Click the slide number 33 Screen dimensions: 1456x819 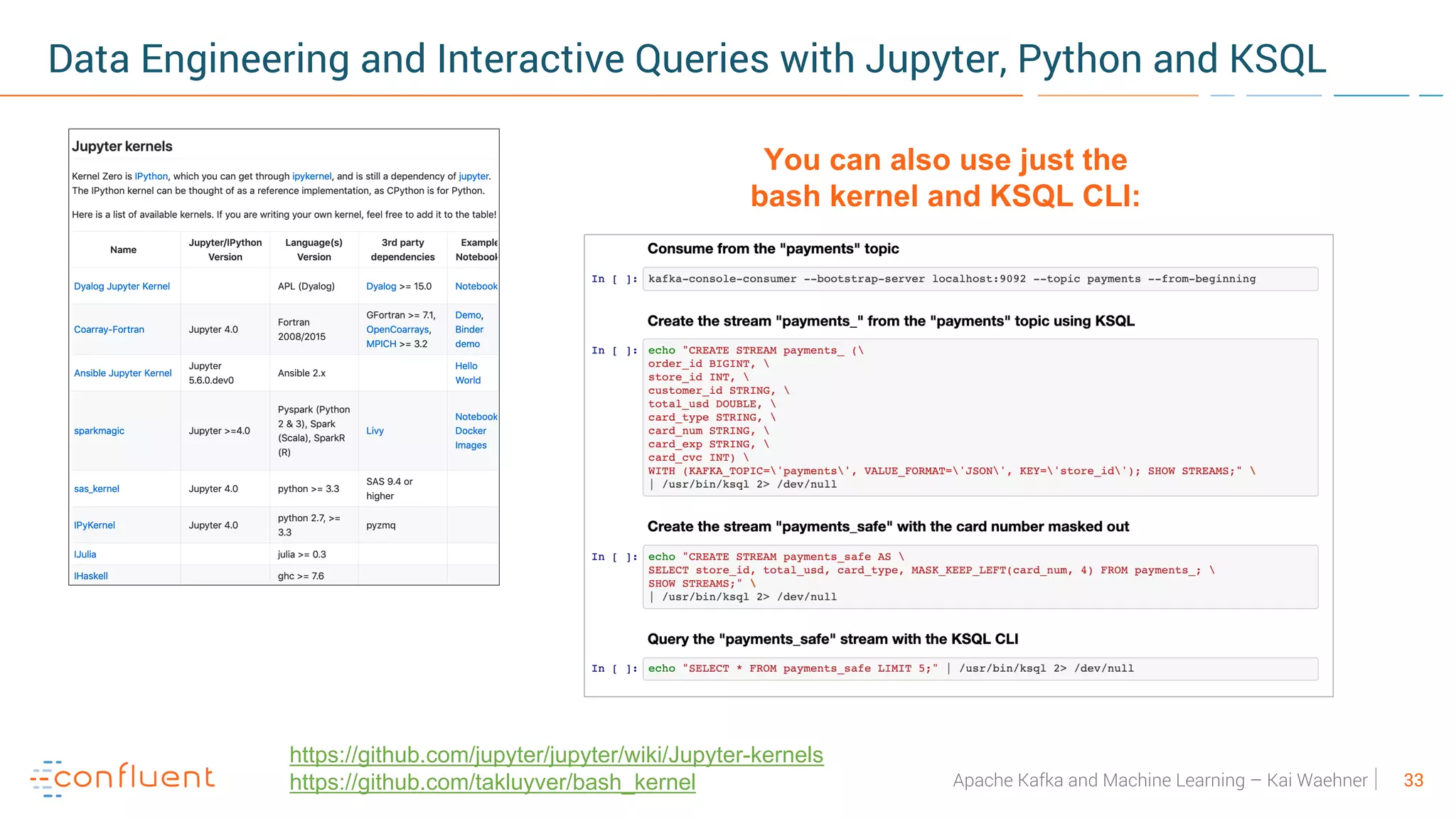1413,781
